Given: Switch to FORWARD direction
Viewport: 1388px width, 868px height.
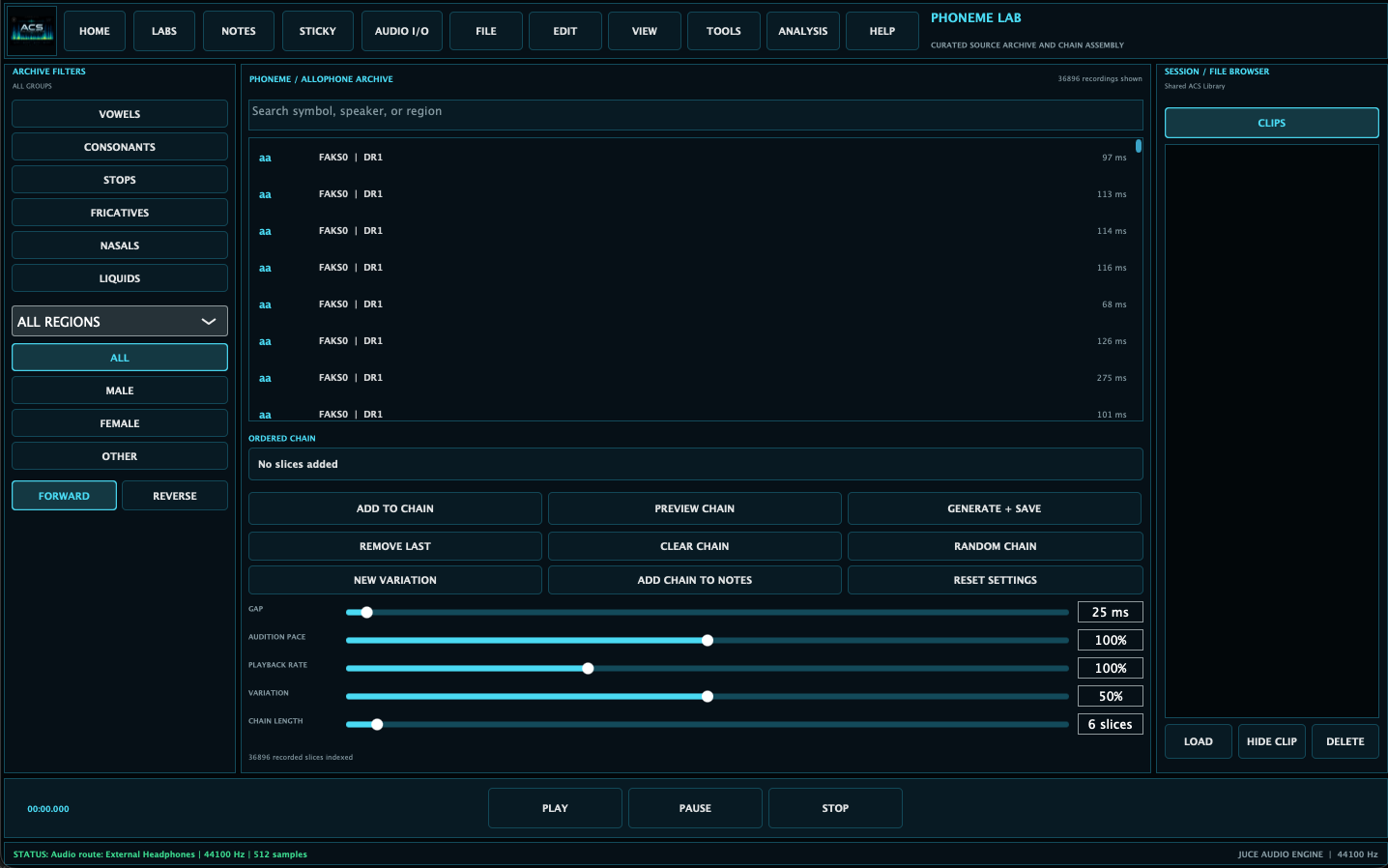Looking at the screenshot, I should point(64,496).
